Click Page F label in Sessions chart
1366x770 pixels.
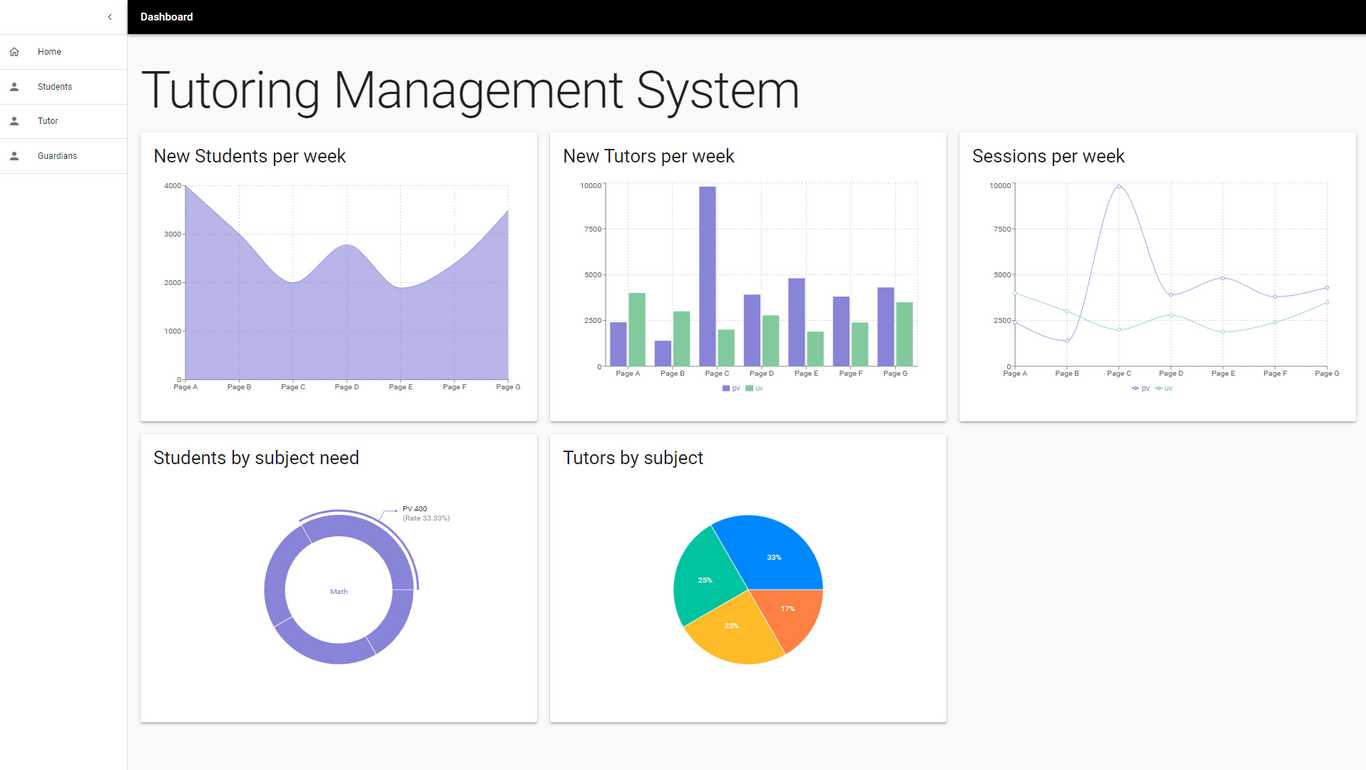pyautogui.click(x=1275, y=374)
